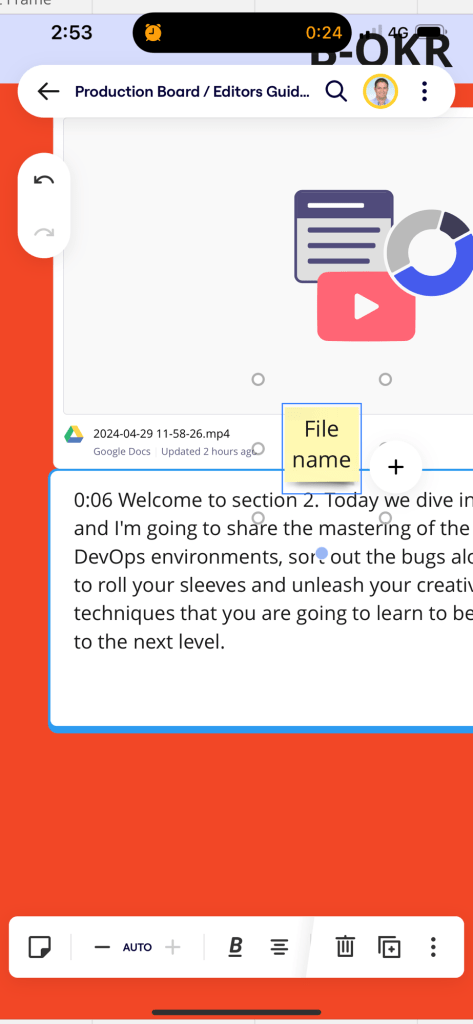Delete the selected sticky note

coord(345,947)
